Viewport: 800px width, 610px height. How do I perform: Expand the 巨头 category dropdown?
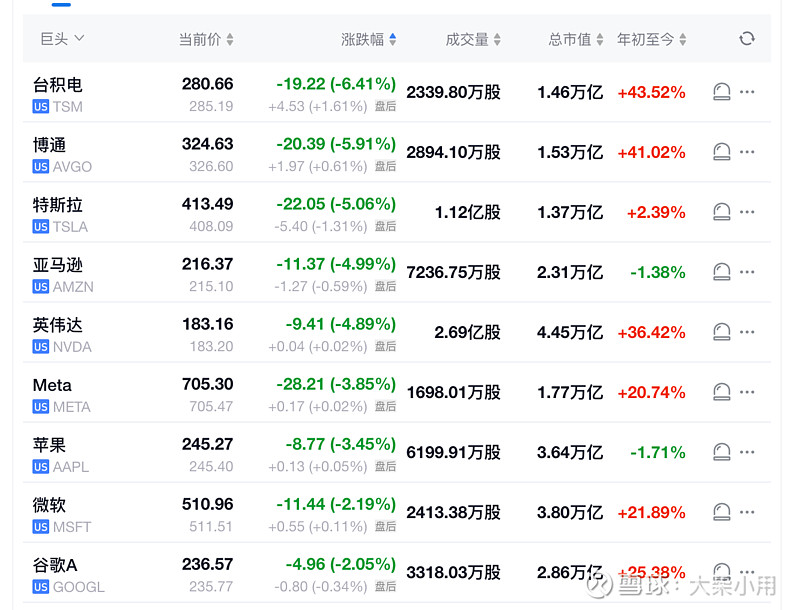[62, 39]
